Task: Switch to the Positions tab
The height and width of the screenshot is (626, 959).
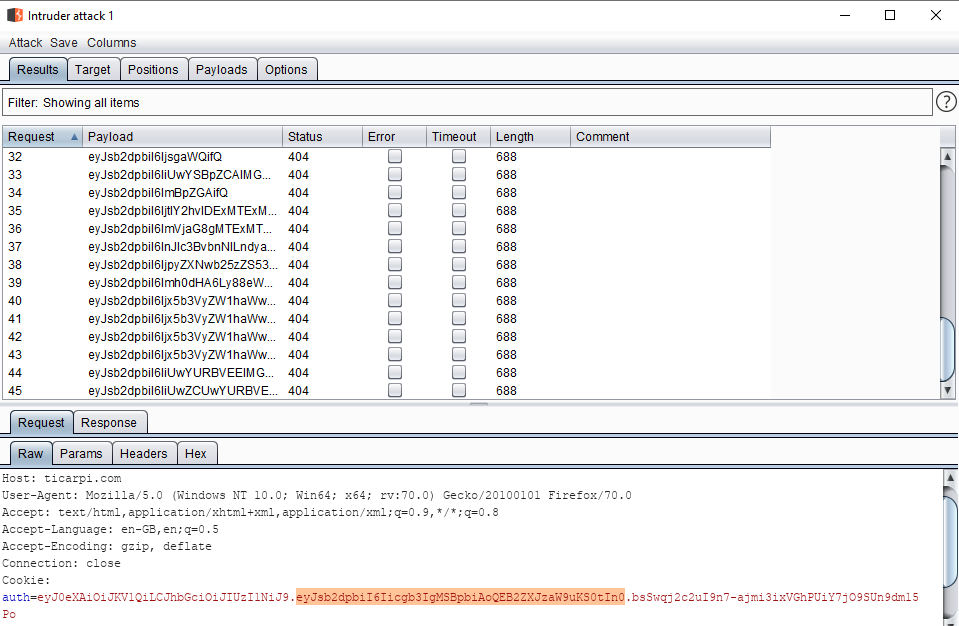Action: (153, 70)
